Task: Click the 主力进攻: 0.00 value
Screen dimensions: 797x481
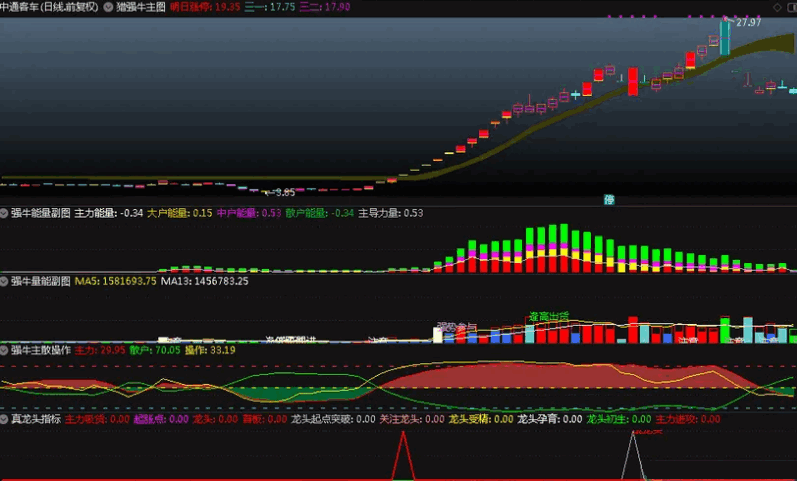Action: (688, 419)
